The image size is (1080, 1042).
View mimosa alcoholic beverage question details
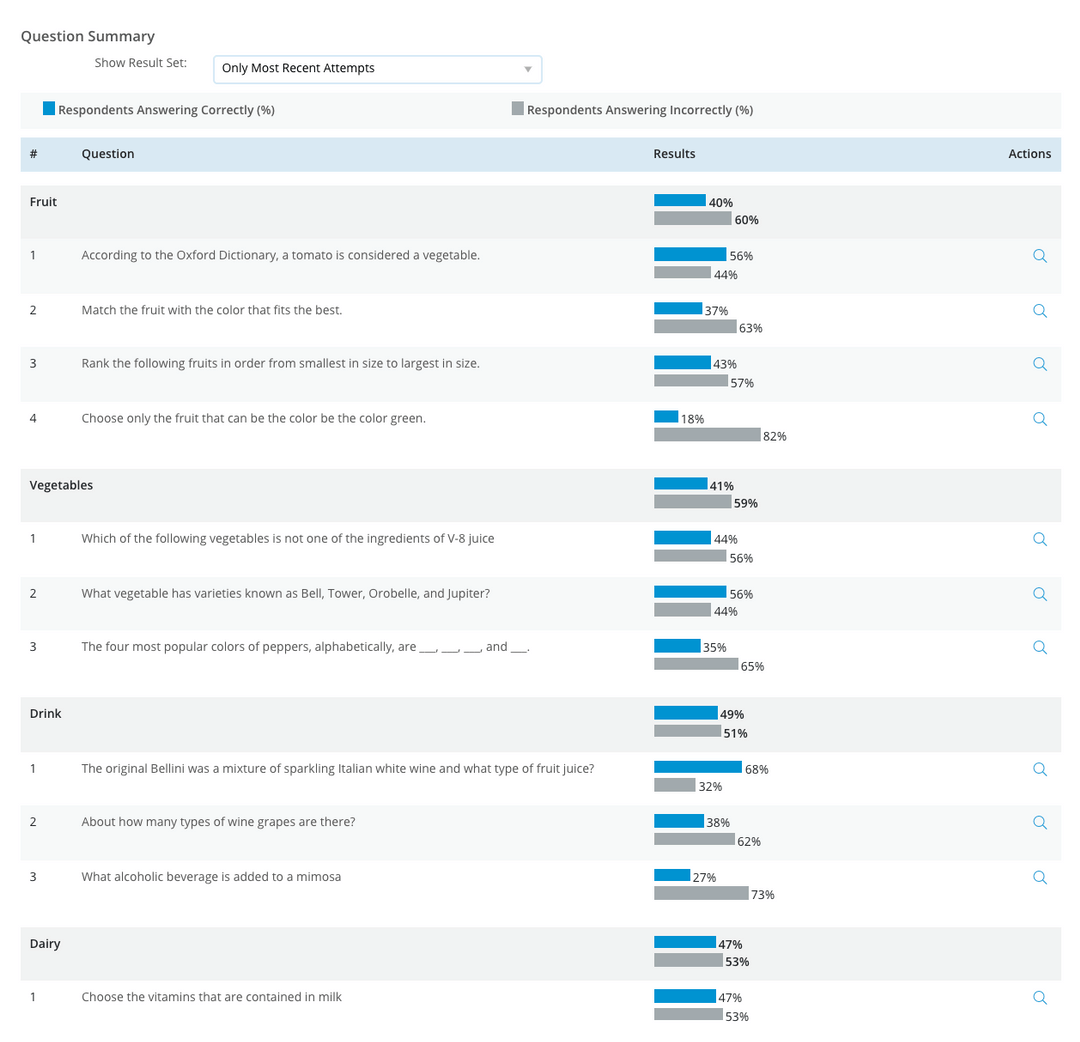(1040, 877)
